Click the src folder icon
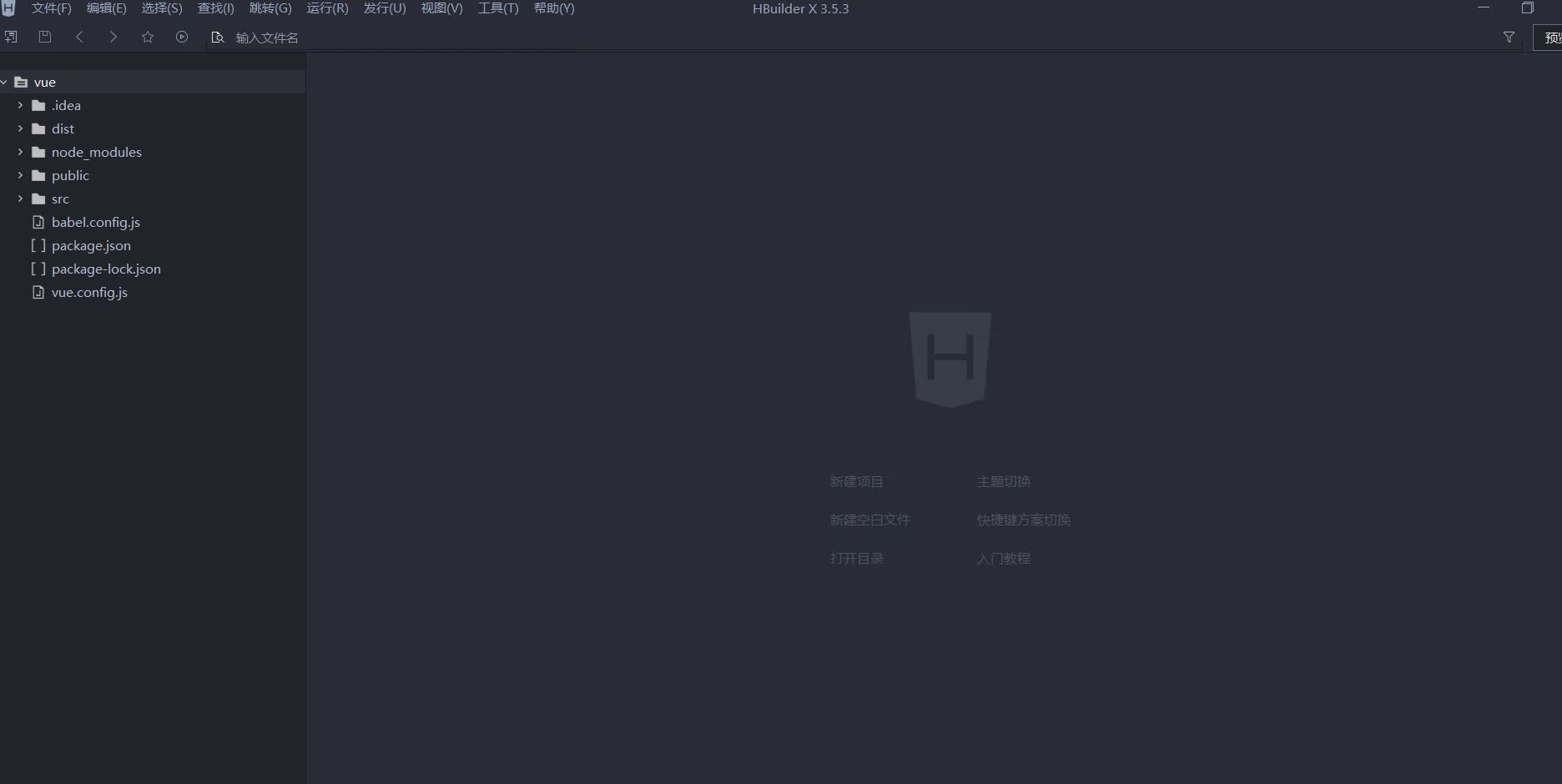1562x784 pixels. (x=38, y=199)
